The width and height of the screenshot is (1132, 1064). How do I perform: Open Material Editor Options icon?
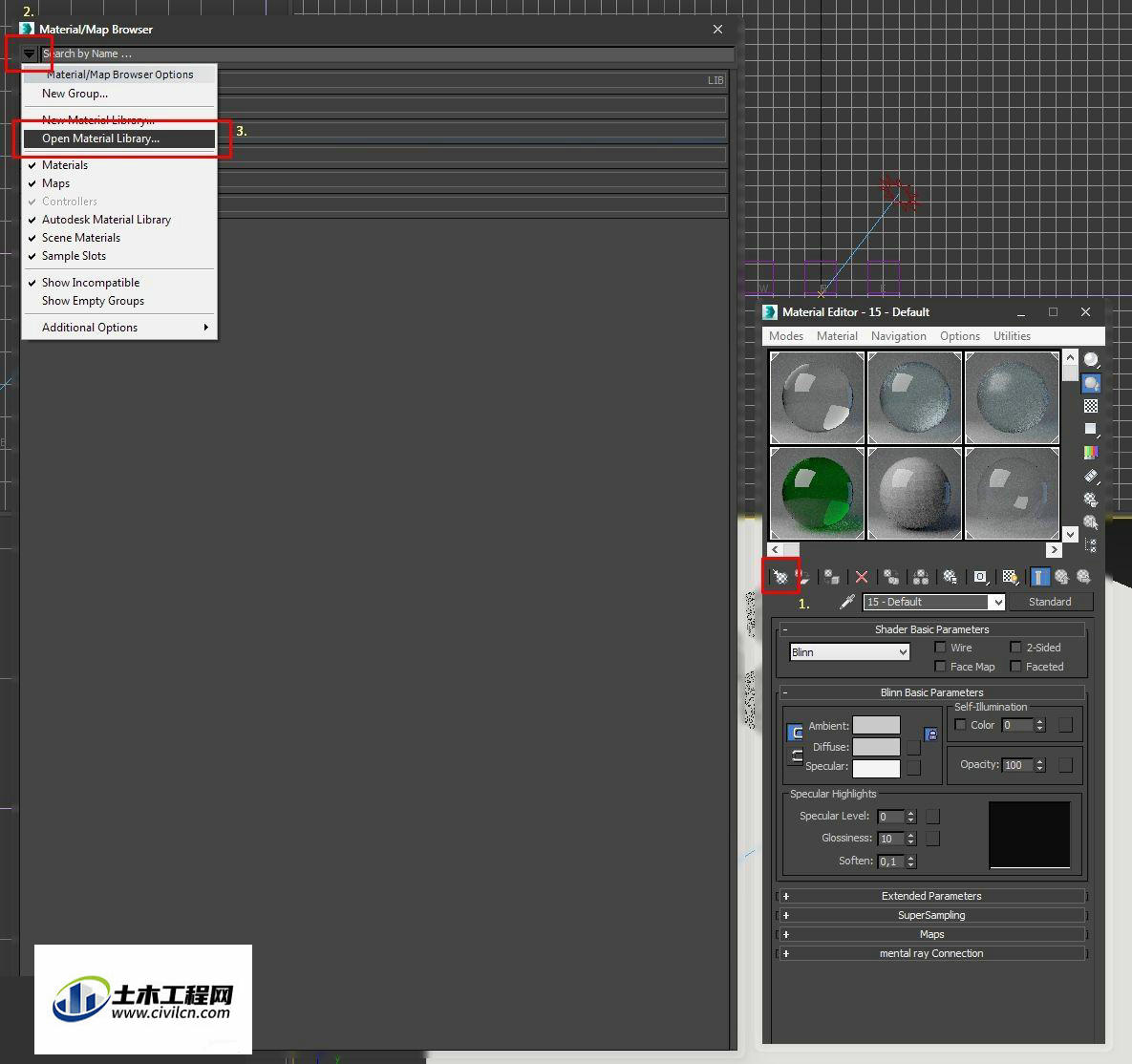point(1091,499)
